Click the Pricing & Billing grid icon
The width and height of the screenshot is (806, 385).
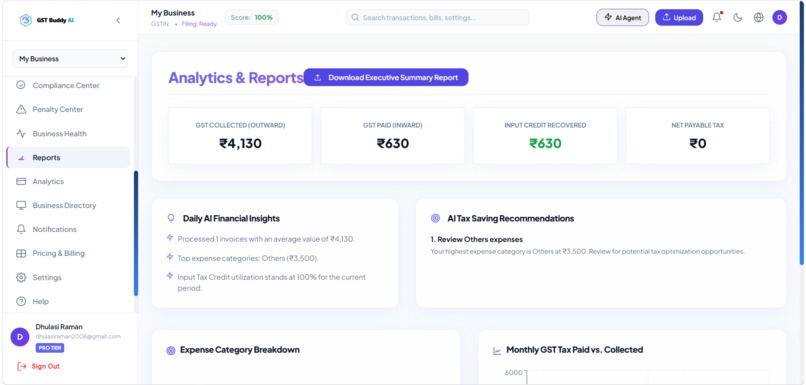pyautogui.click(x=21, y=253)
